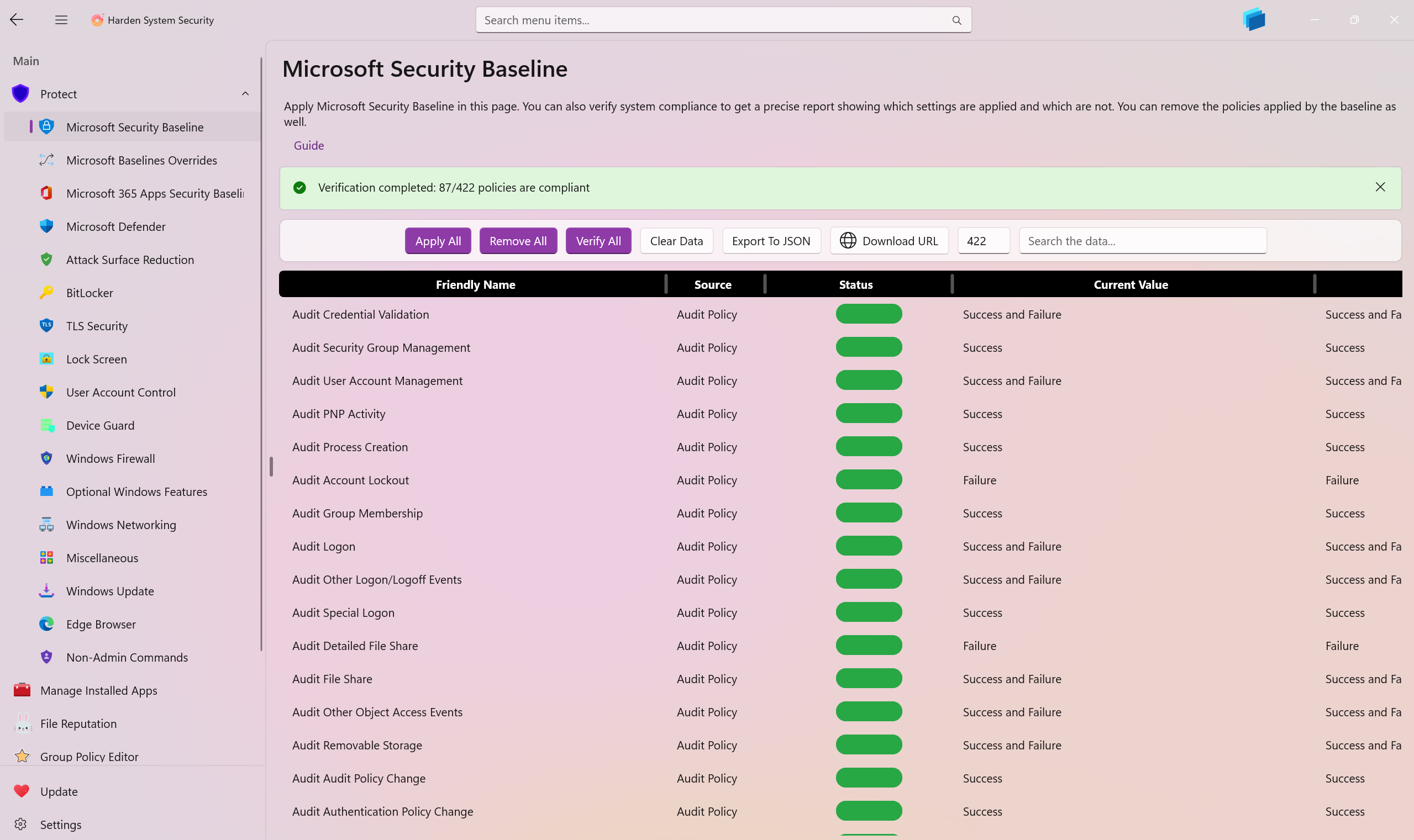Click the back arrow button
This screenshot has width=1414, height=840.
tap(17, 20)
